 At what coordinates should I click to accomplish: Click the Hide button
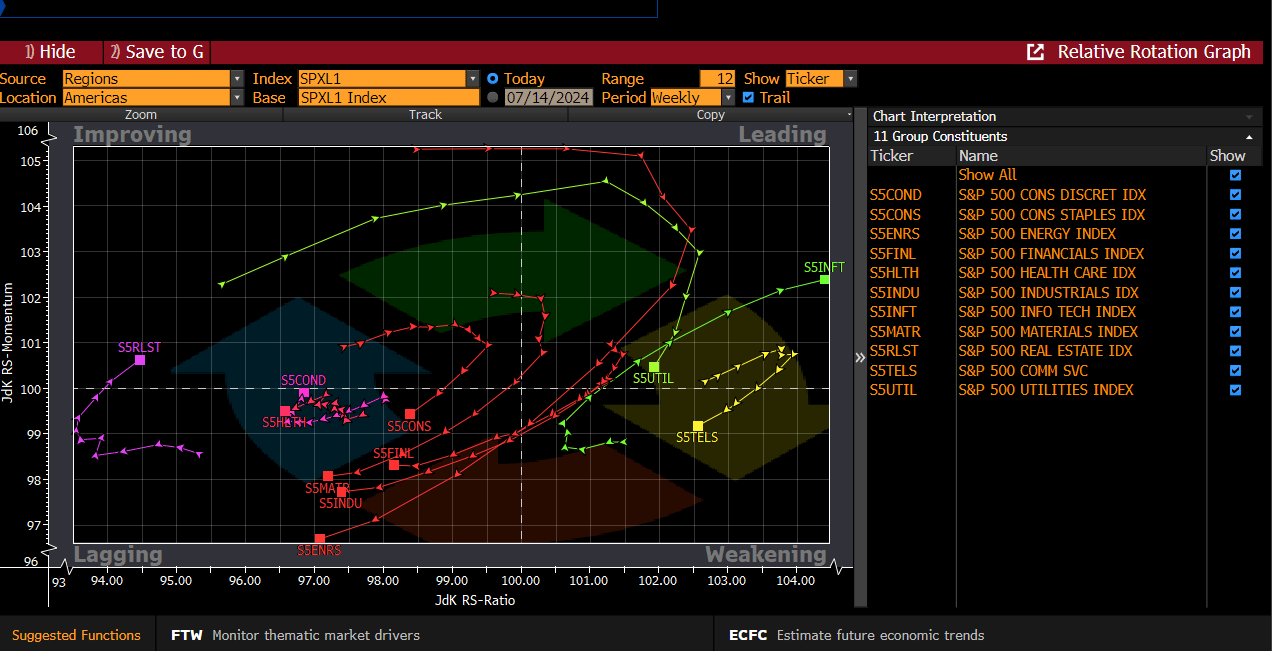click(50, 52)
